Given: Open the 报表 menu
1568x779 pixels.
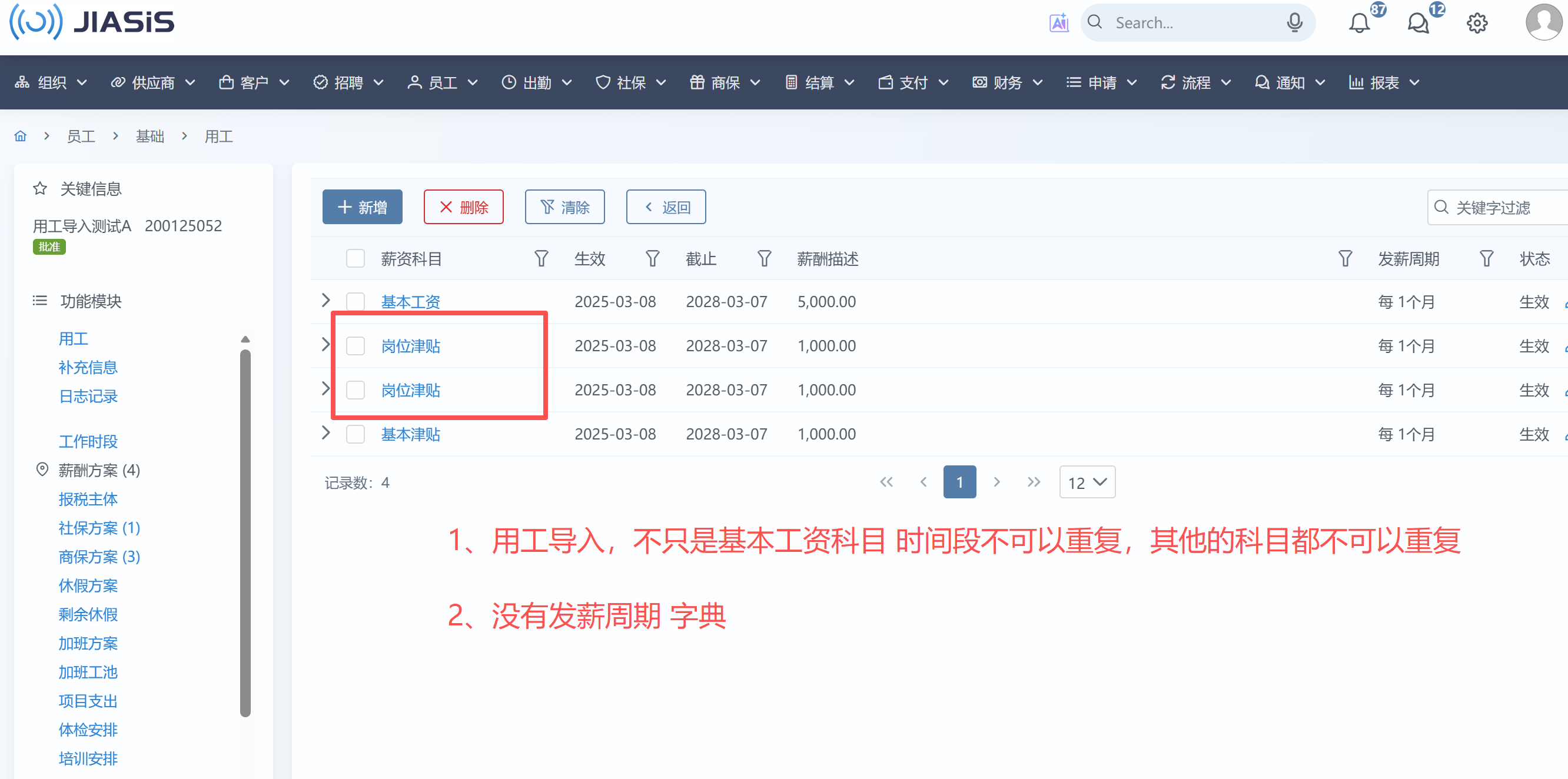Looking at the screenshot, I should [x=1384, y=83].
